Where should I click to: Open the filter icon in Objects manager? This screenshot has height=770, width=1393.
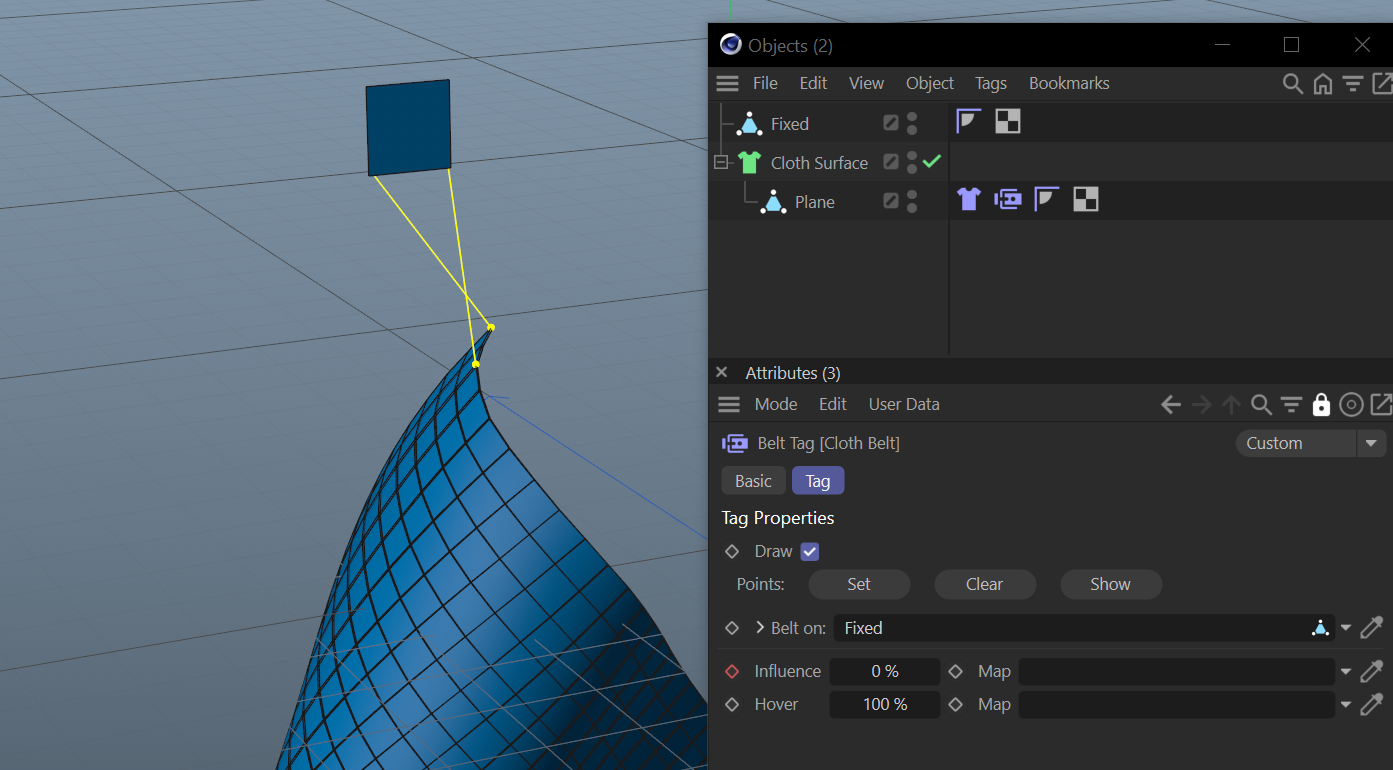[1353, 84]
